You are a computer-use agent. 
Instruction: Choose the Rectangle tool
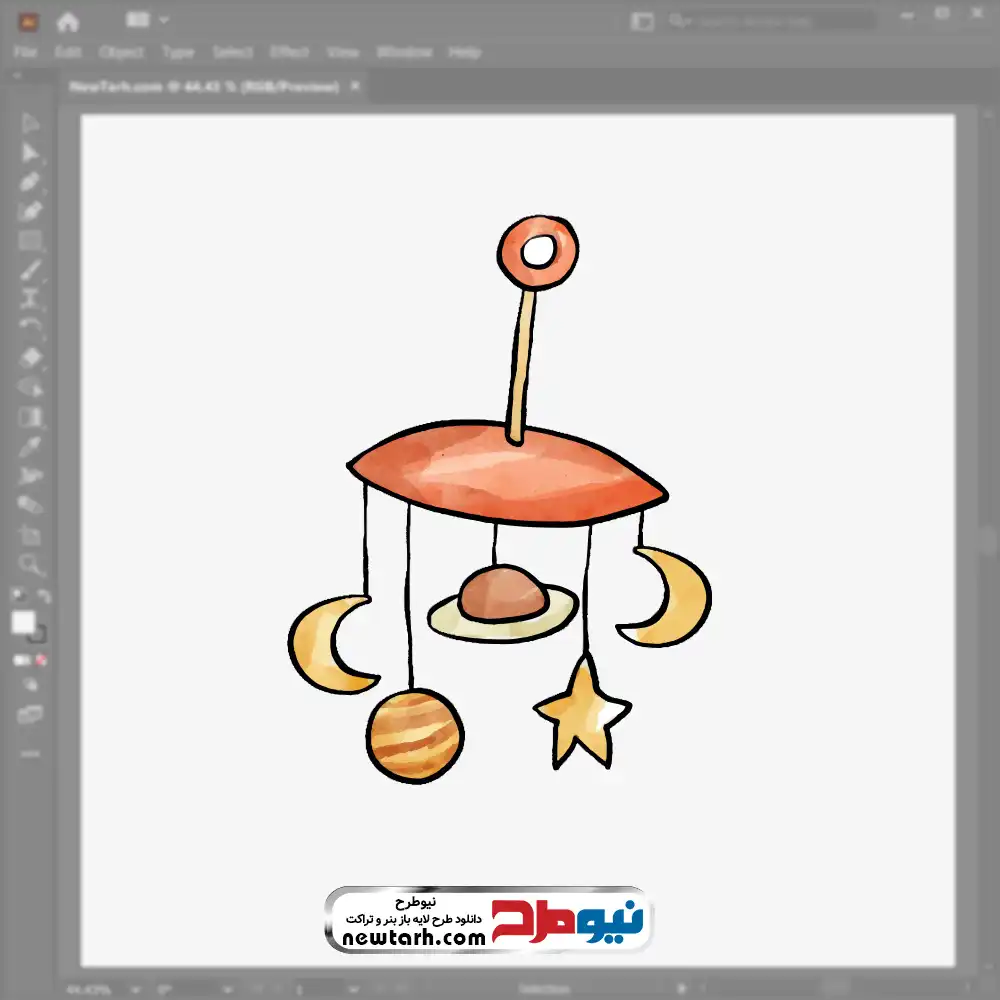coord(30,240)
